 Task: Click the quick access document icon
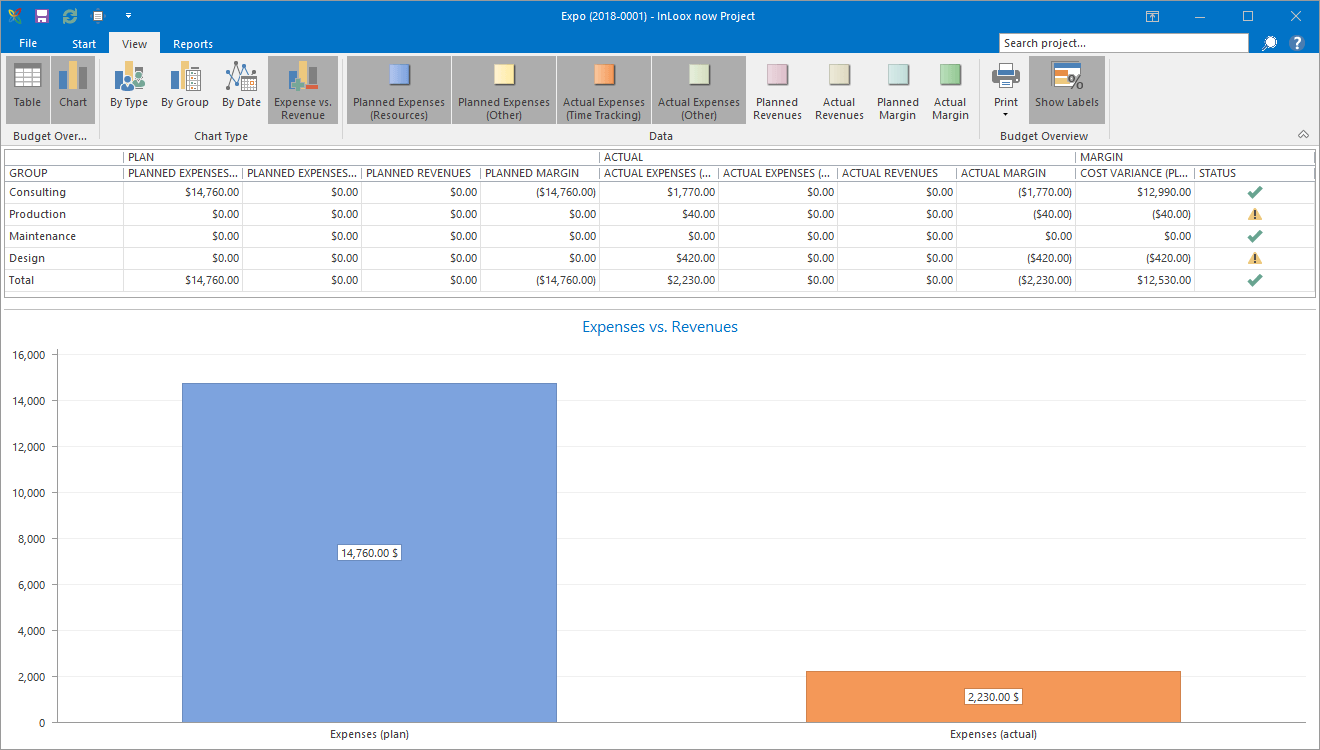coord(98,16)
